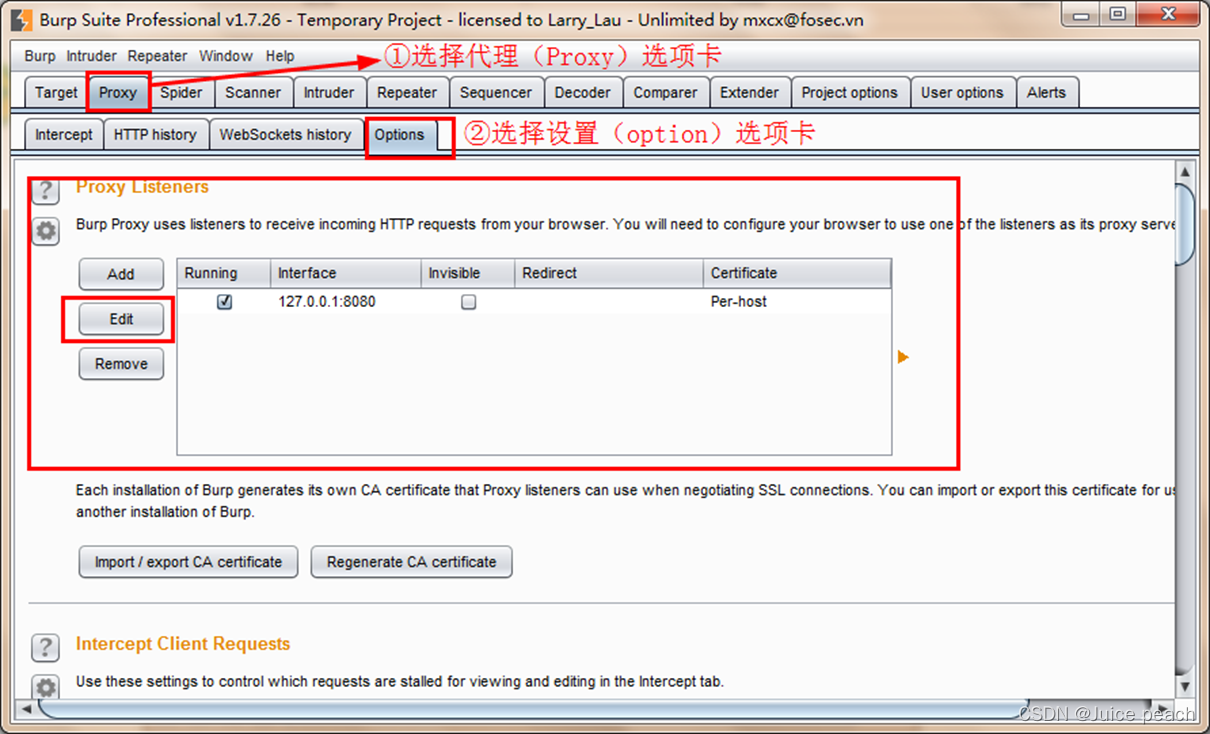Open the Project options tab

pyautogui.click(x=850, y=92)
